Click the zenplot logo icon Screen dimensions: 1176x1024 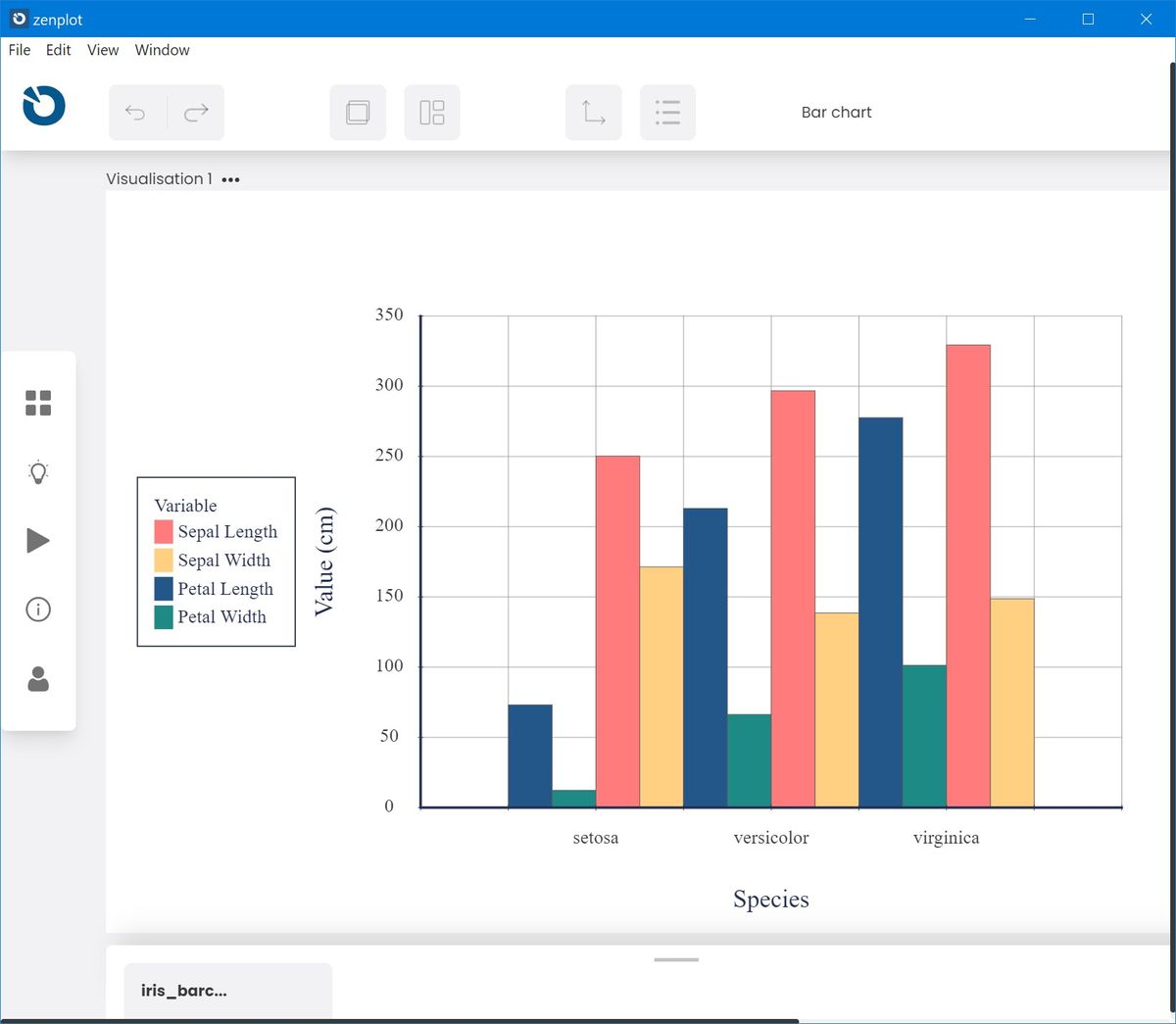43,106
